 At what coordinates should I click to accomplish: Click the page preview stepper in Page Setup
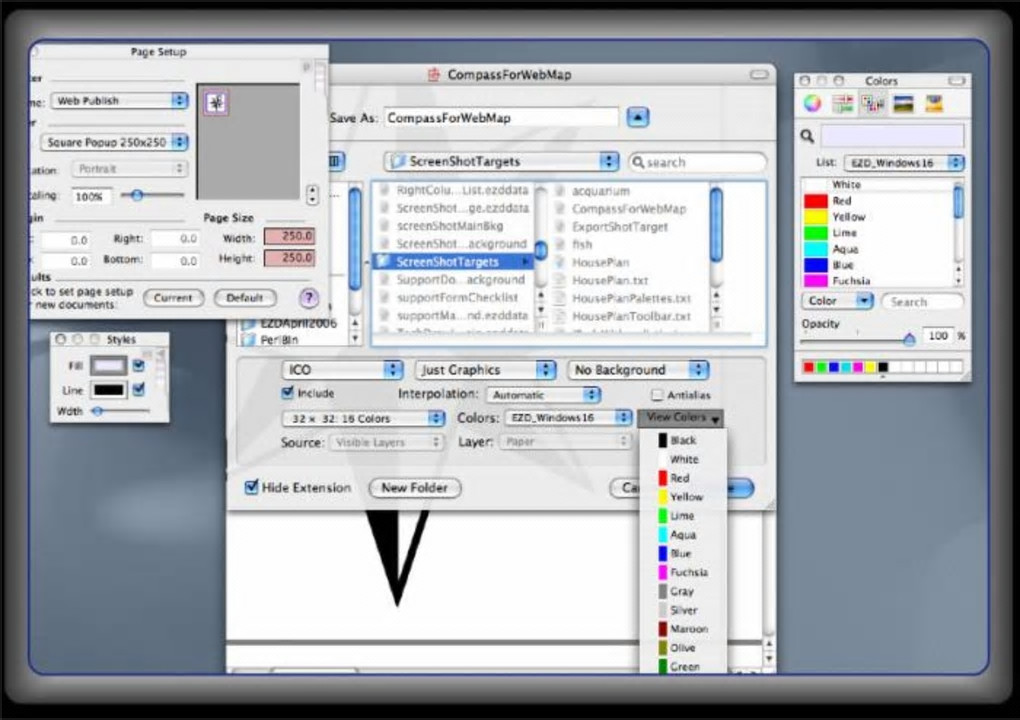pos(312,194)
